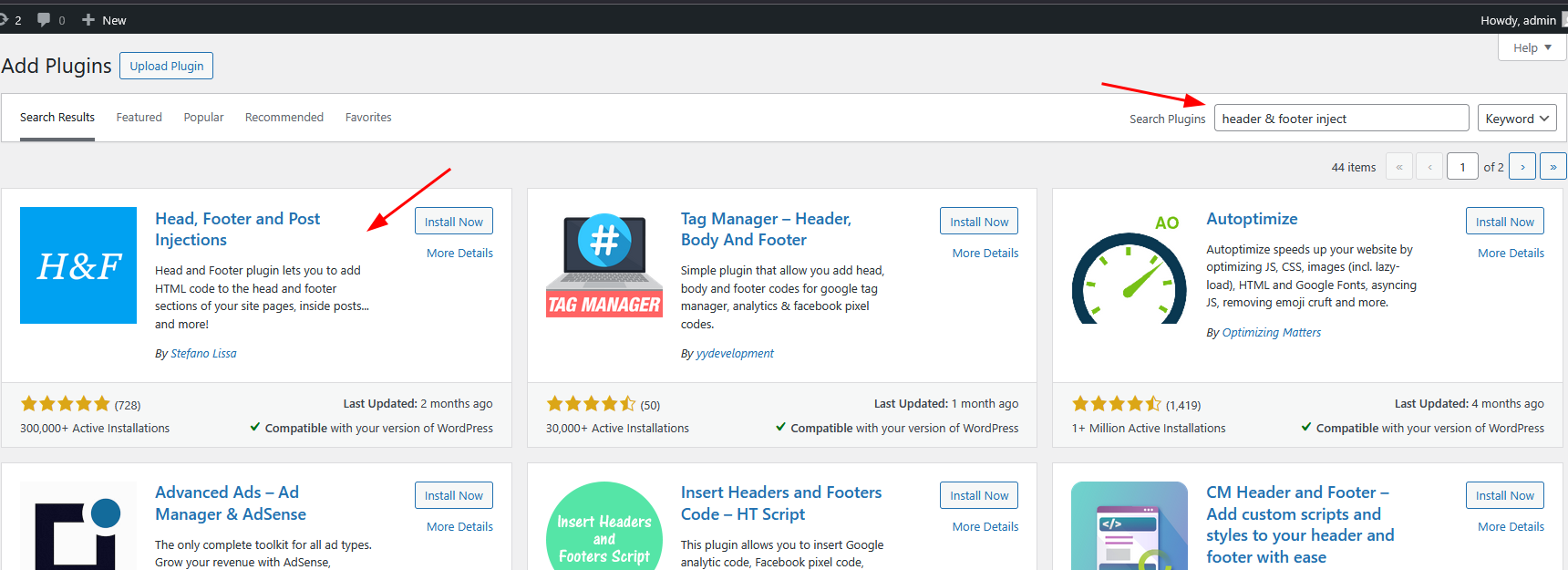
Task: Go to the next page of results
Action: pos(1522,167)
